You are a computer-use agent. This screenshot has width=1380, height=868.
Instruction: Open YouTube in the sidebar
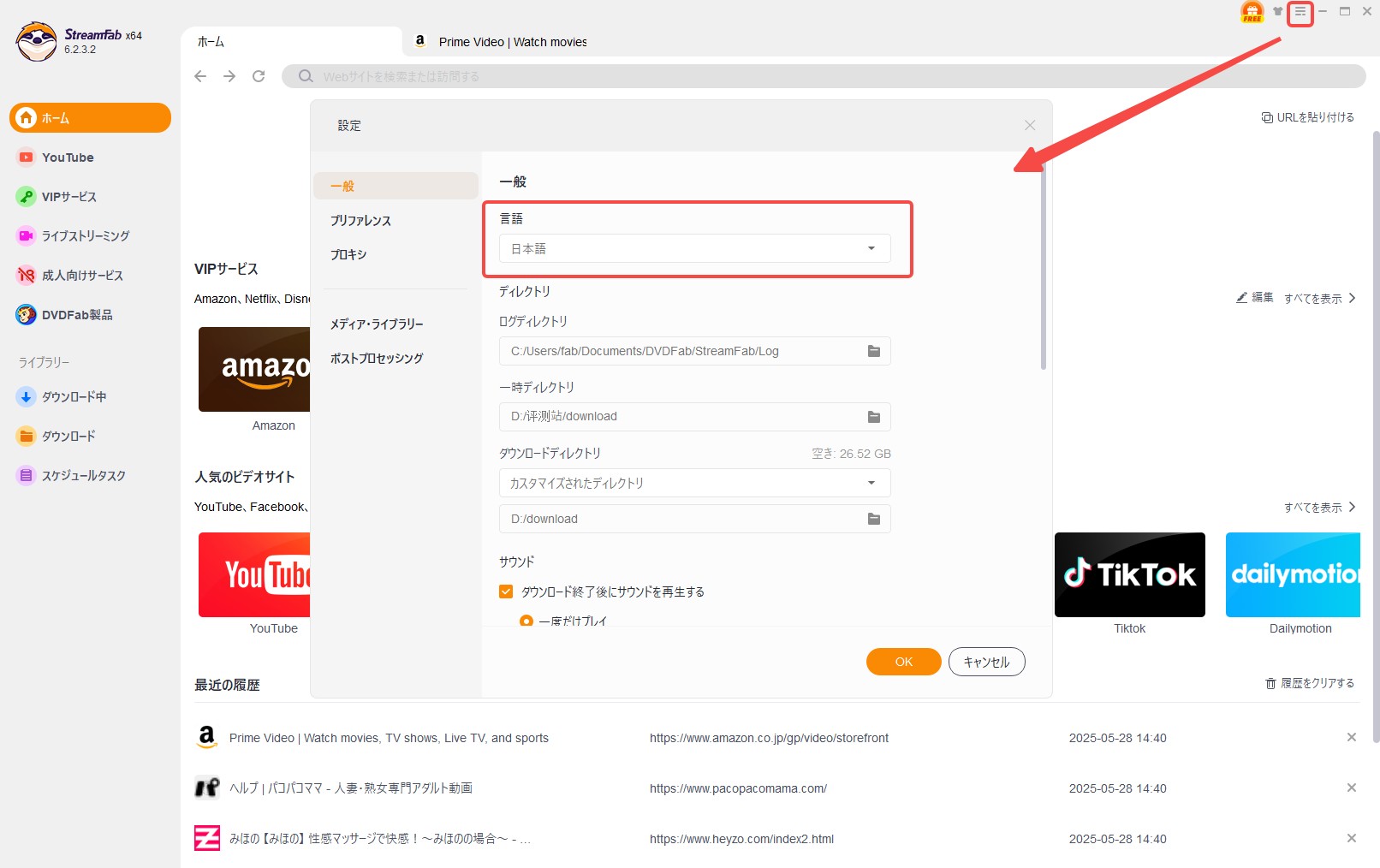pyautogui.click(x=90, y=158)
